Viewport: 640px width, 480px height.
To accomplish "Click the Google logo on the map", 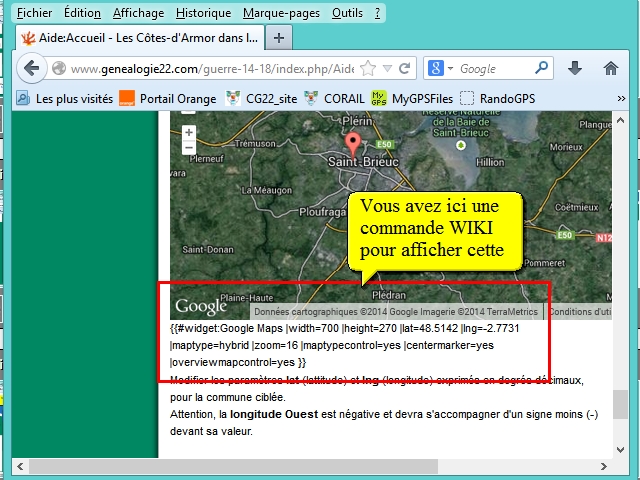I will (x=201, y=306).
